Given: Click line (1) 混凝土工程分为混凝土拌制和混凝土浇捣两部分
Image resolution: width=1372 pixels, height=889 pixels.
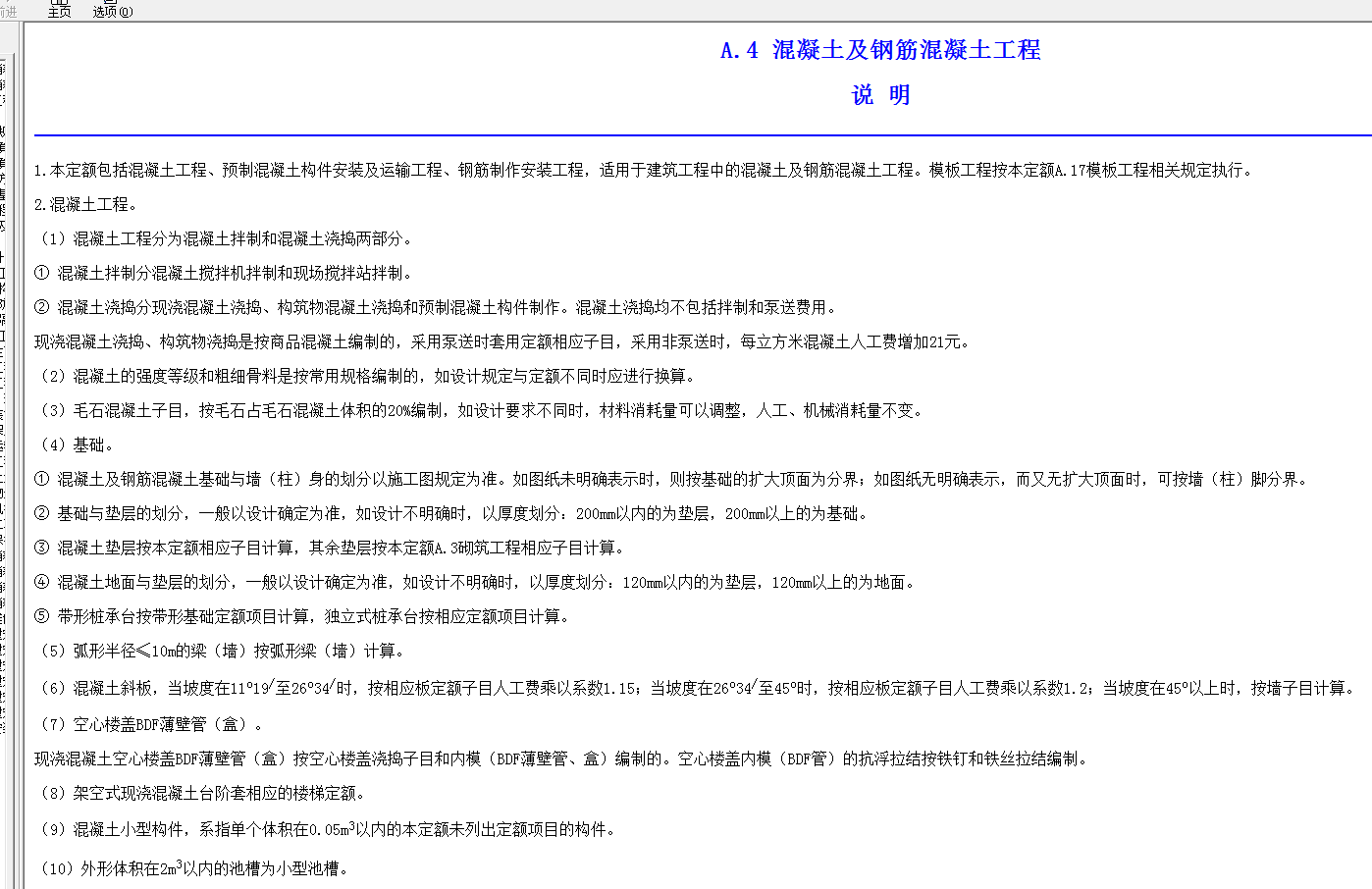Looking at the screenshot, I should (x=226, y=239).
